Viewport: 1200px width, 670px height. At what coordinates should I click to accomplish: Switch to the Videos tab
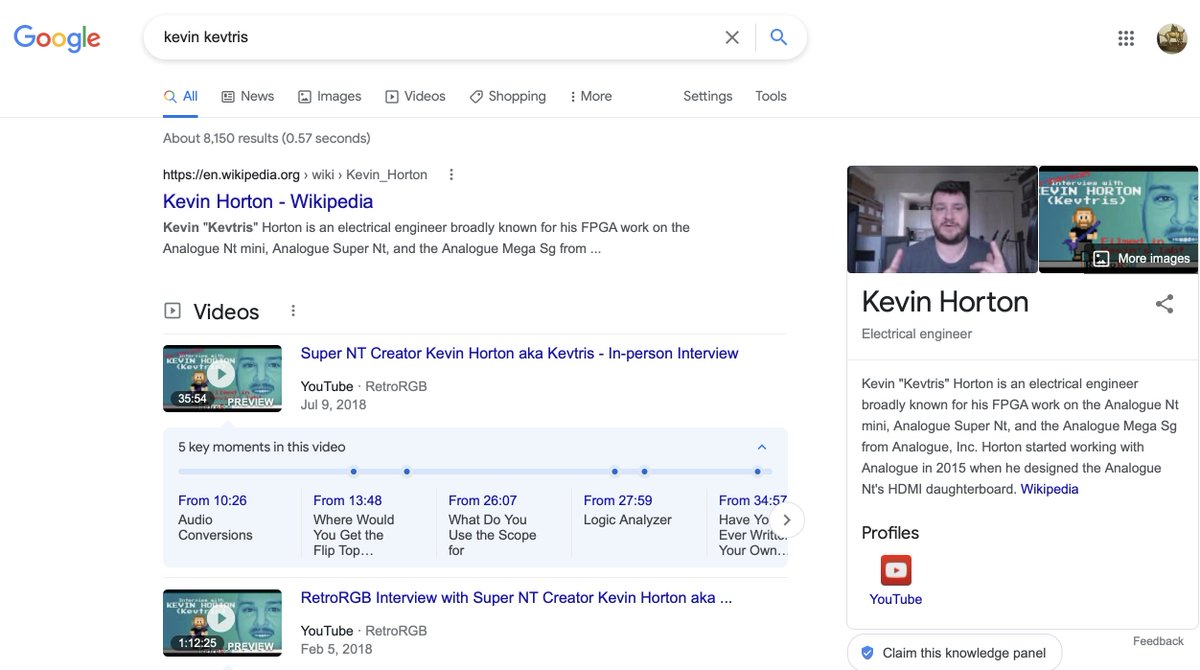pyautogui.click(x=415, y=96)
